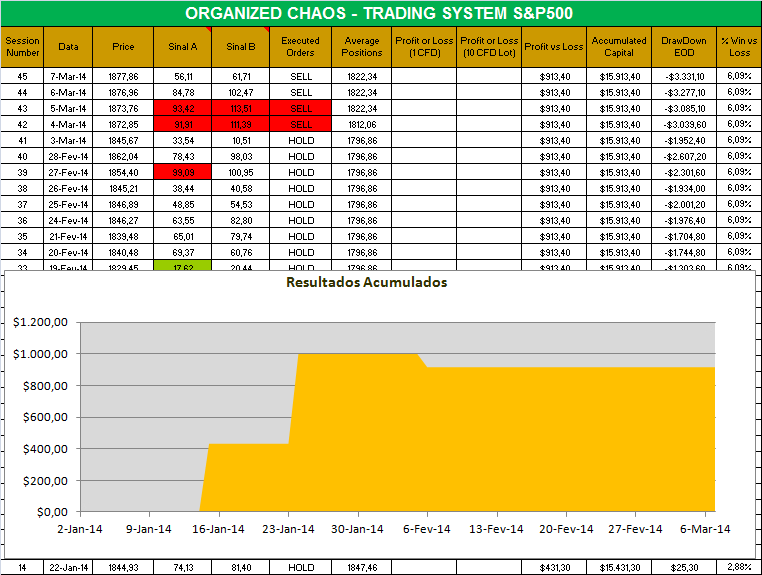Select the 'DrawDown EOD' header

(684, 47)
